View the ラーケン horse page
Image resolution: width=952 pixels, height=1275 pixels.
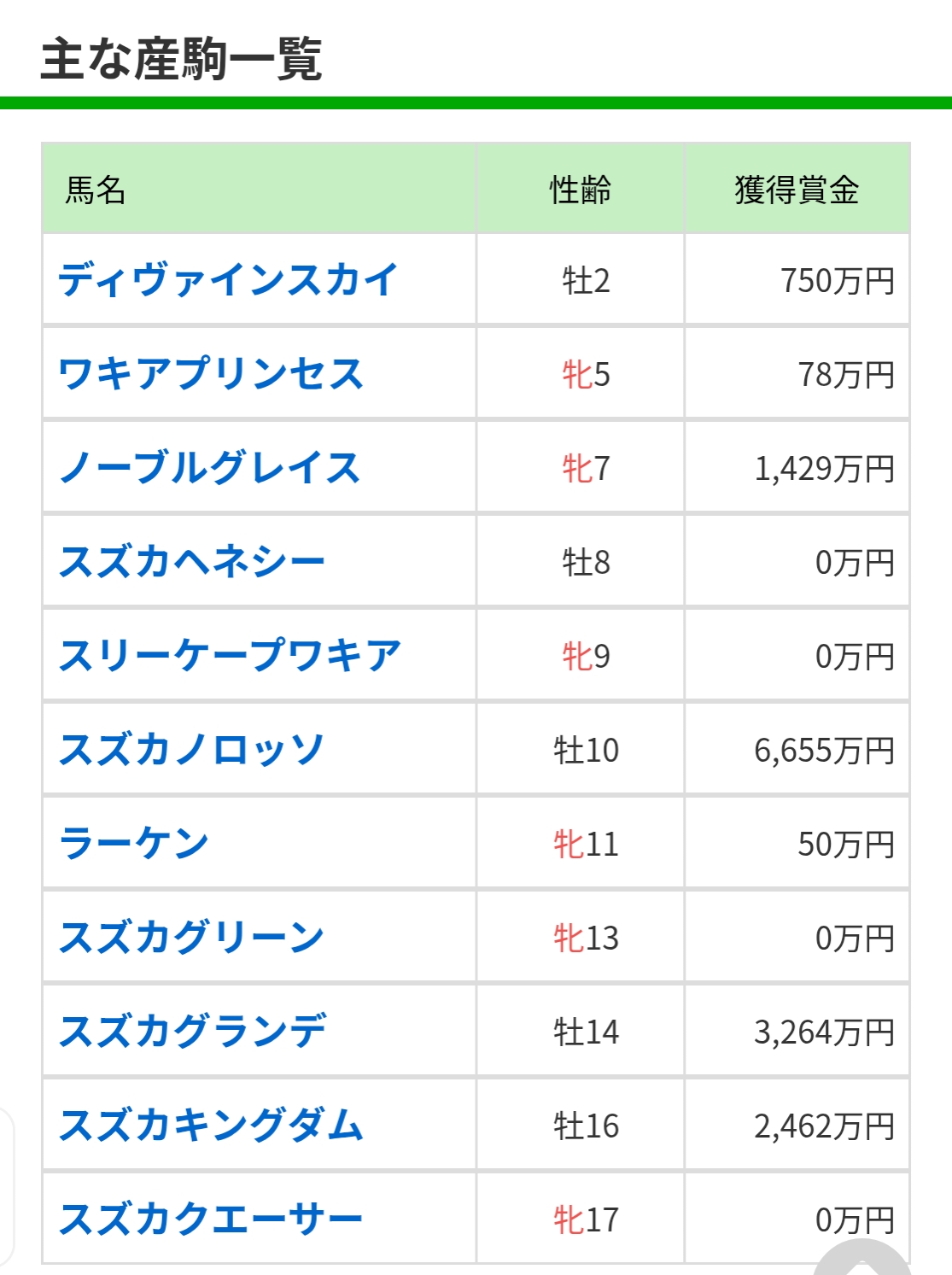pos(134,844)
